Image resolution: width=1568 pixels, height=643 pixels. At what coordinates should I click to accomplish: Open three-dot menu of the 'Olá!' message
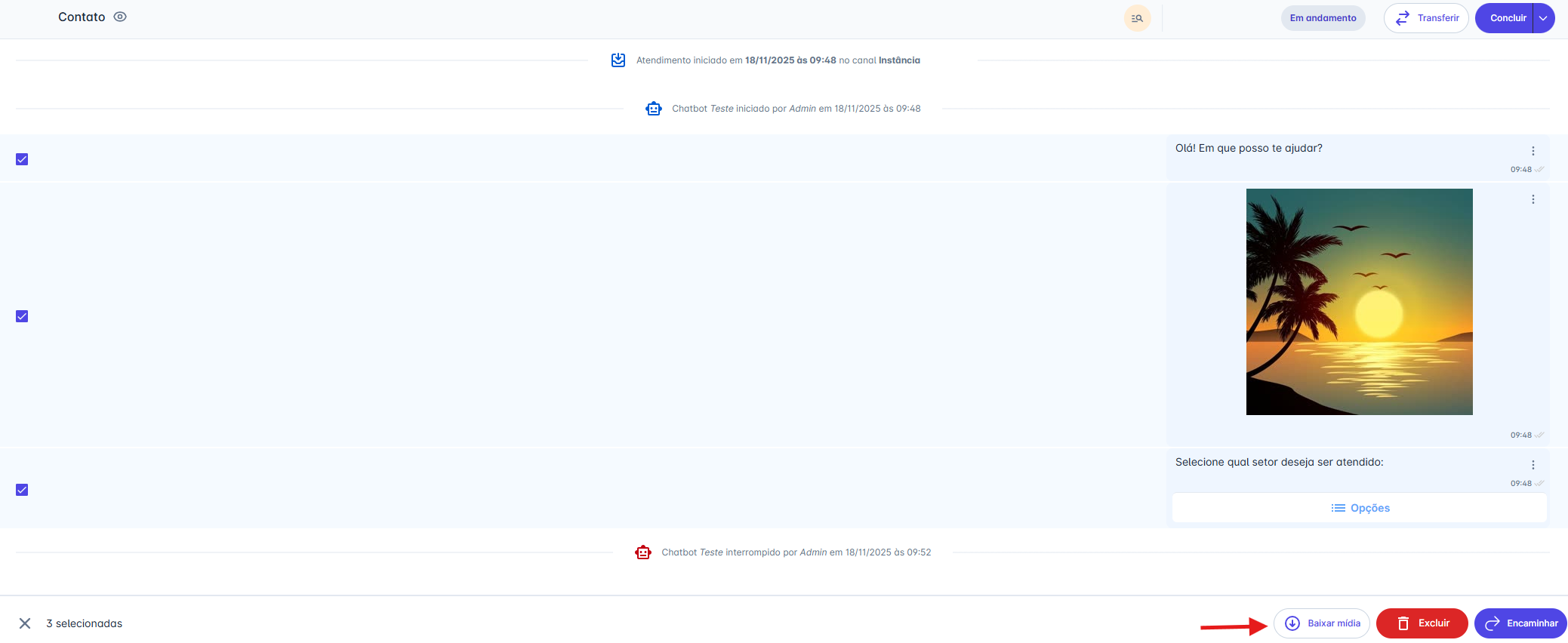1533,151
